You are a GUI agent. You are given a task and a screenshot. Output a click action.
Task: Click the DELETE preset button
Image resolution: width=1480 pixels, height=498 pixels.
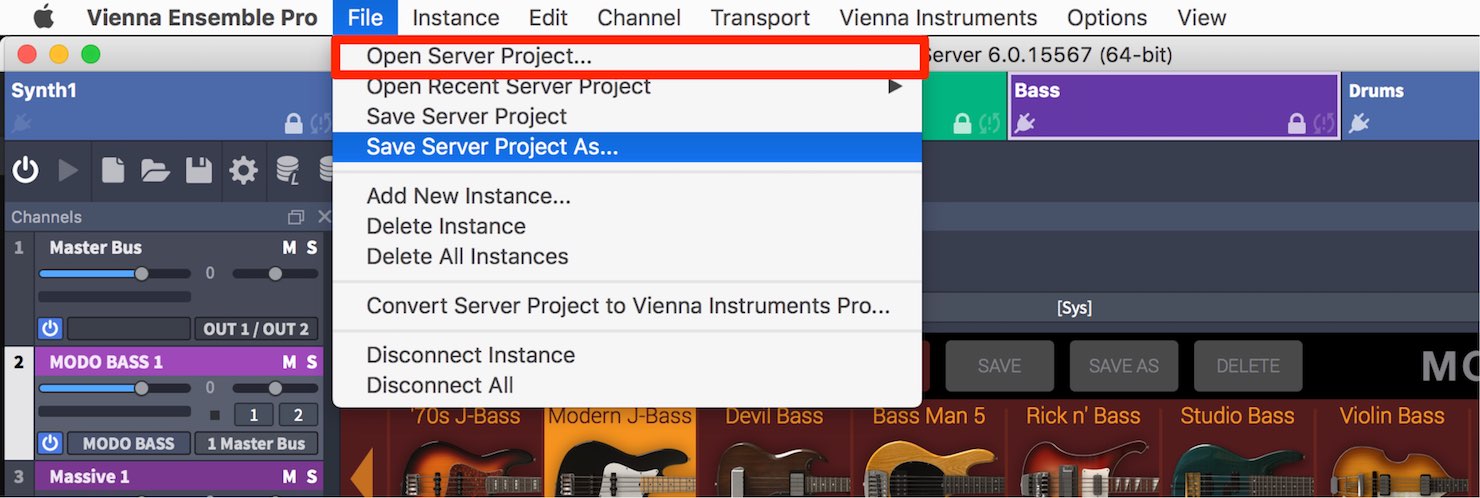(x=1248, y=366)
